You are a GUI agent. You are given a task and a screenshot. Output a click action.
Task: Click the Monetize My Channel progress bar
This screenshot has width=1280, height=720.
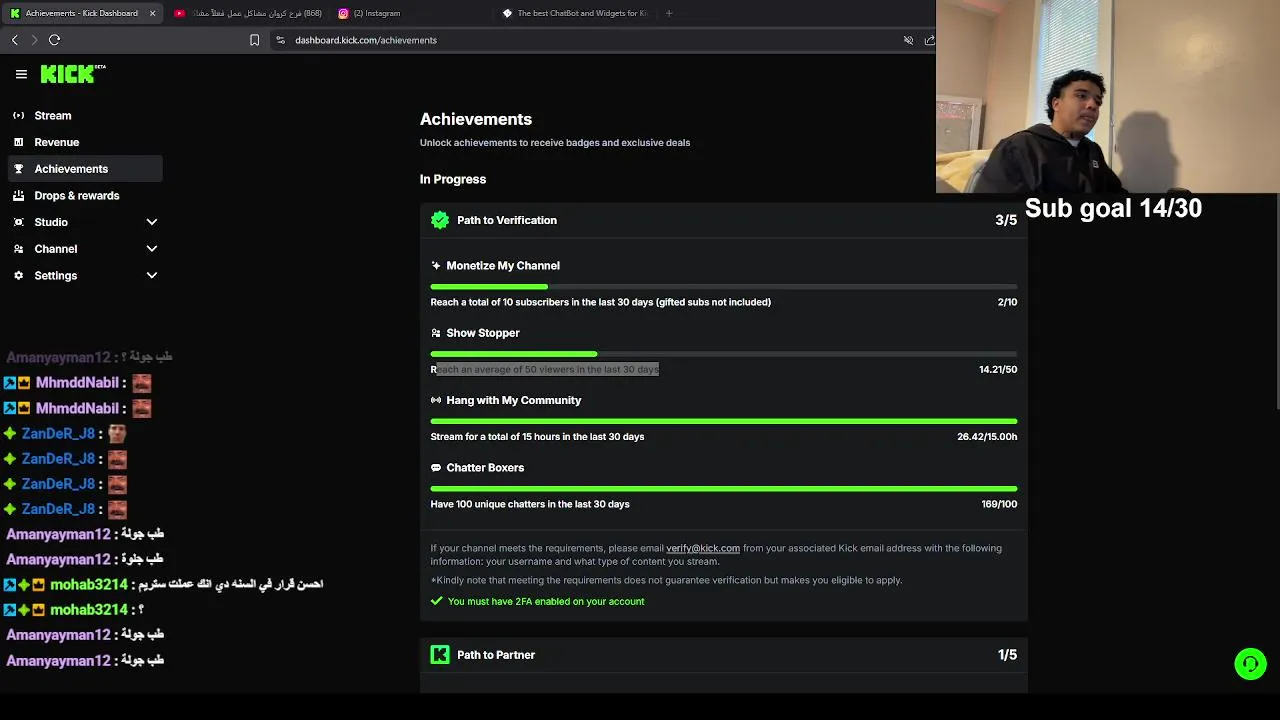[724, 287]
